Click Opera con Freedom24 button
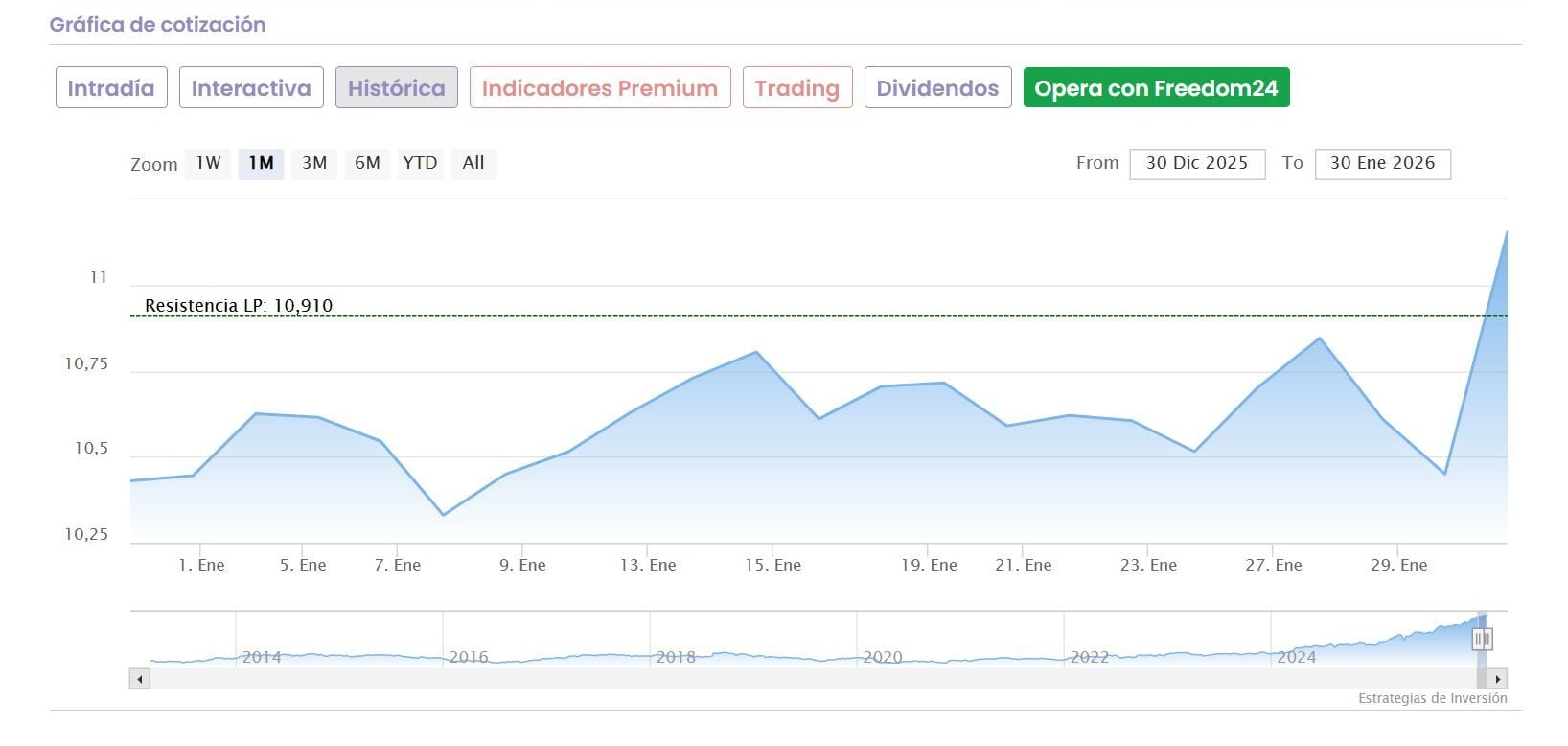The image size is (1568, 746). click(x=1156, y=88)
